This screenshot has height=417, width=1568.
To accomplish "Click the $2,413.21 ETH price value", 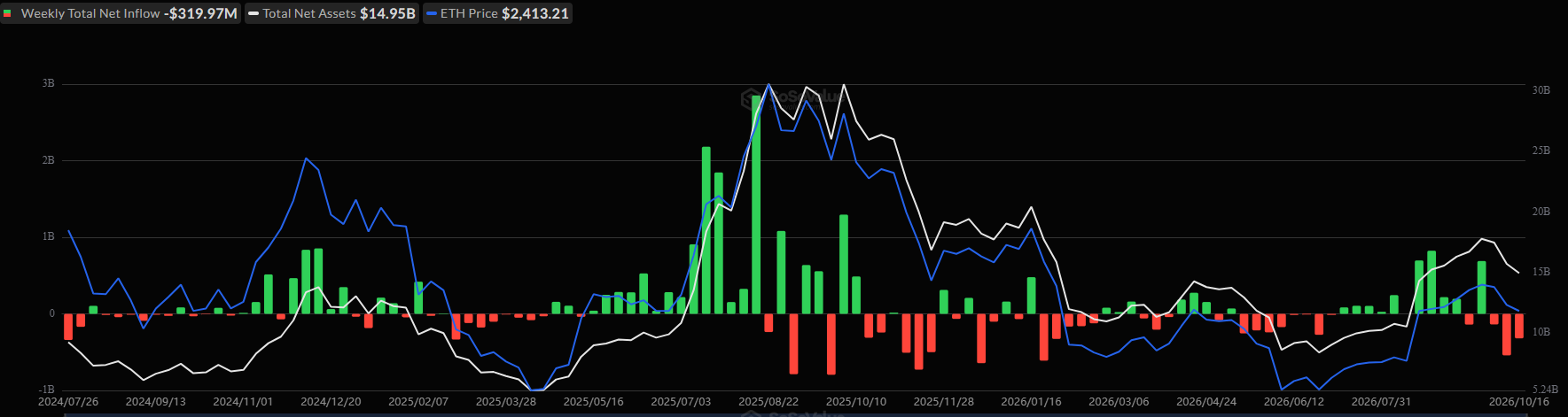I will point(535,13).
